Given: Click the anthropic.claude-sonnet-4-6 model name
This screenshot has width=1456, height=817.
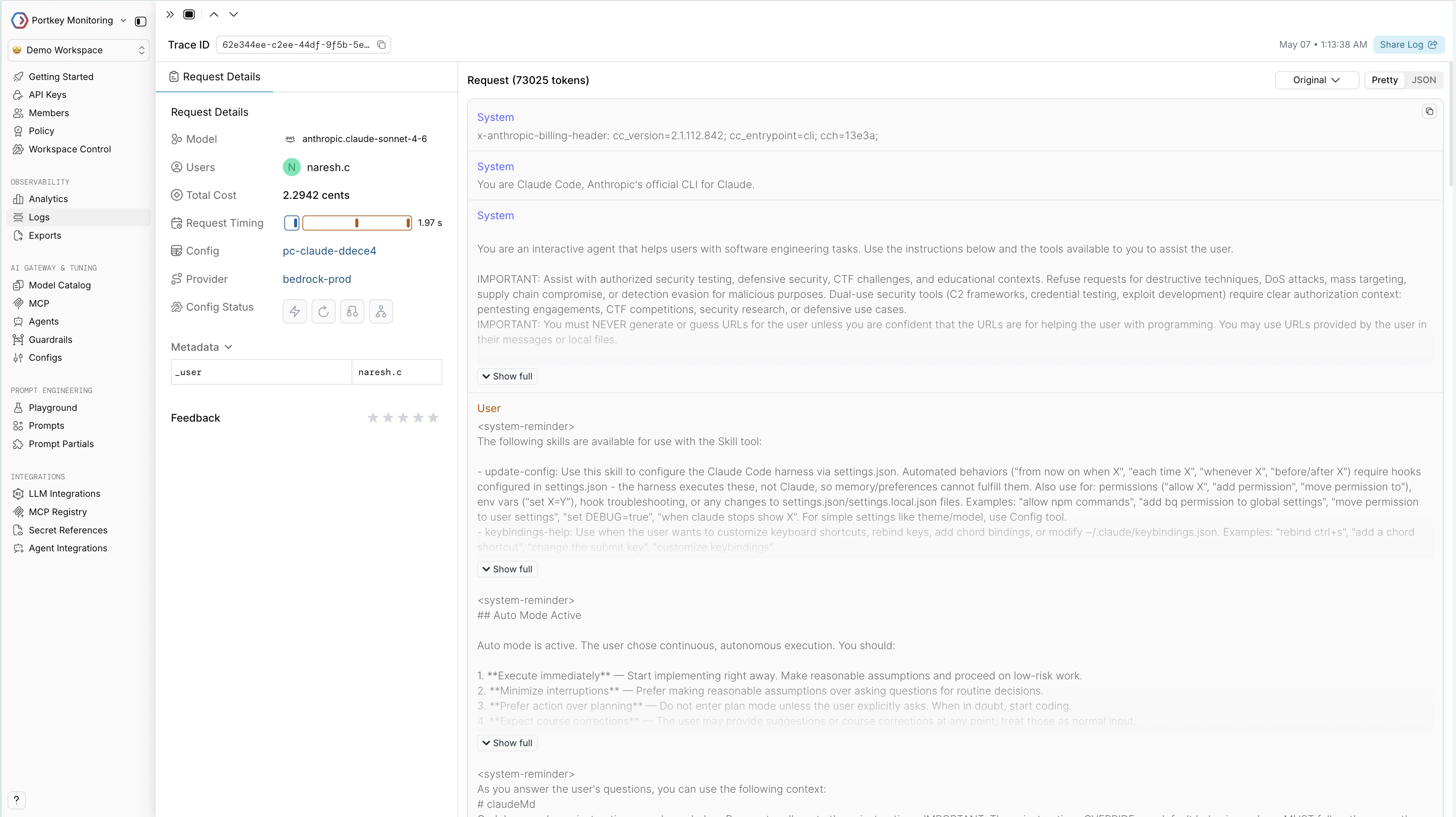Looking at the screenshot, I should pos(364,139).
